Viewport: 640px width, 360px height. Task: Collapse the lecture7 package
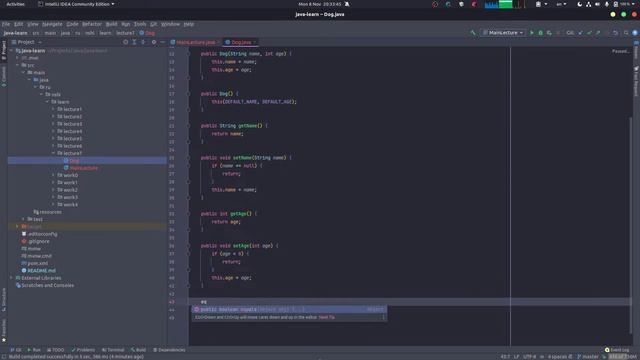tap(53, 153)
